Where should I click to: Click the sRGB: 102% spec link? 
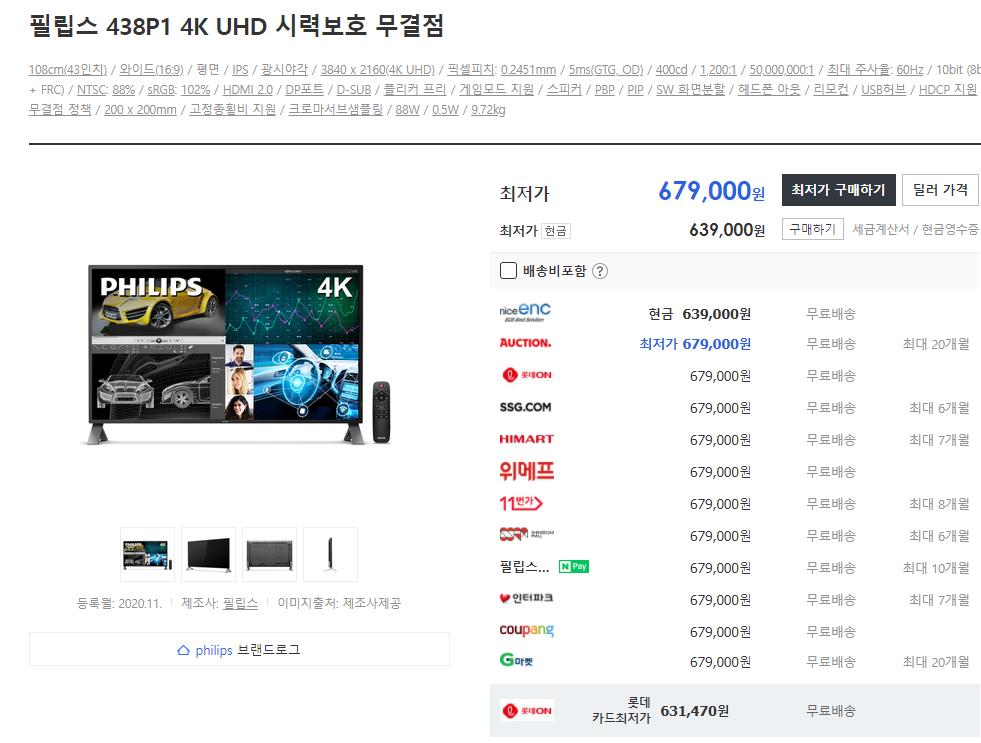click(x=178, y=89)
